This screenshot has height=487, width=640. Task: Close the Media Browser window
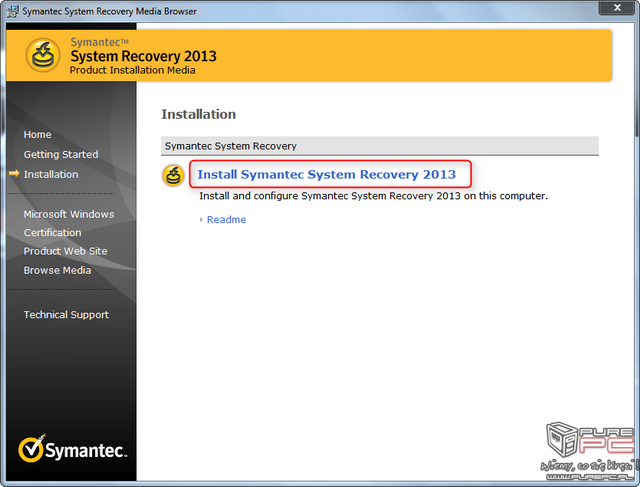click(617, 7)
